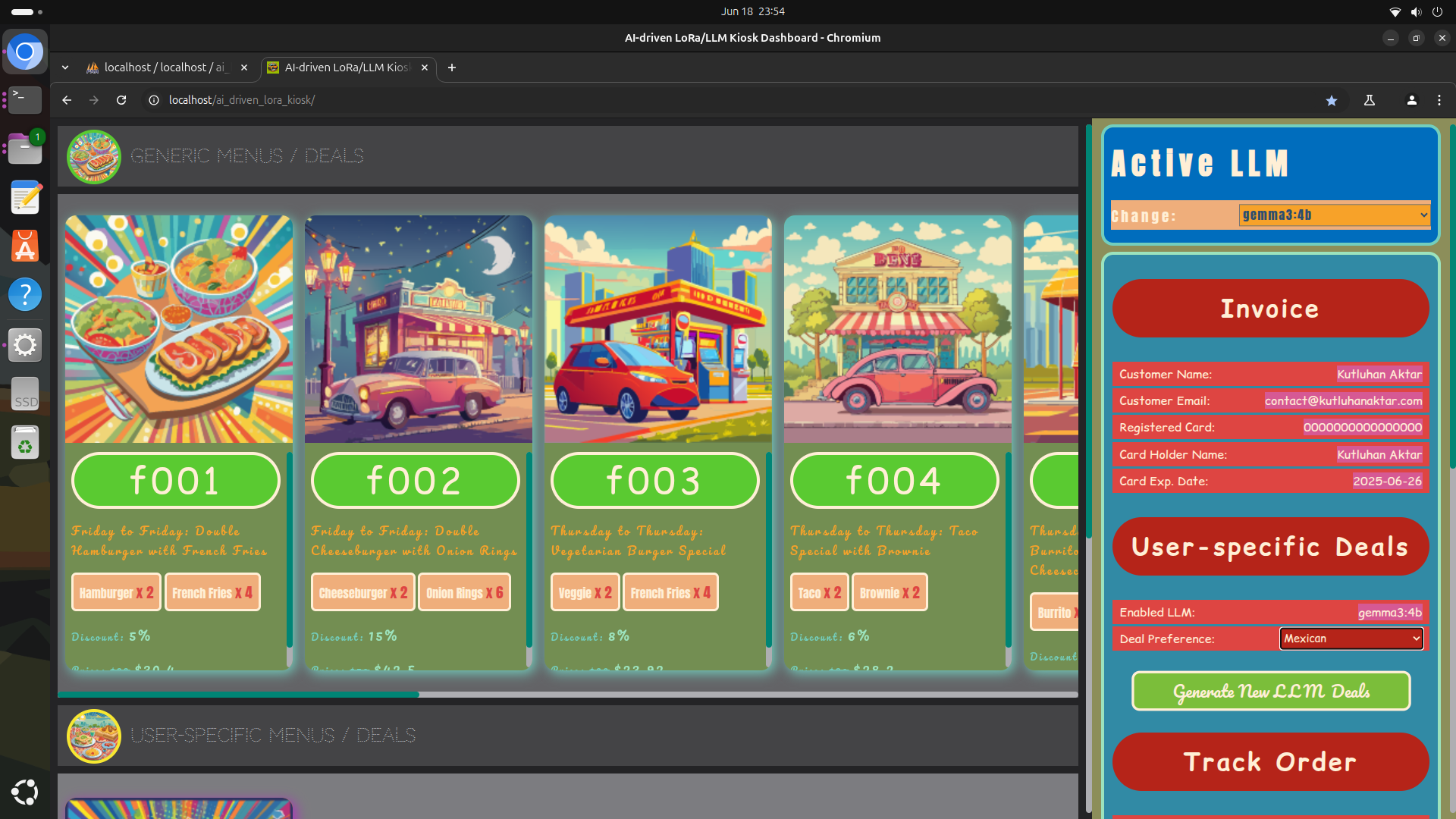Open a new browser tab

coord(452,67)
